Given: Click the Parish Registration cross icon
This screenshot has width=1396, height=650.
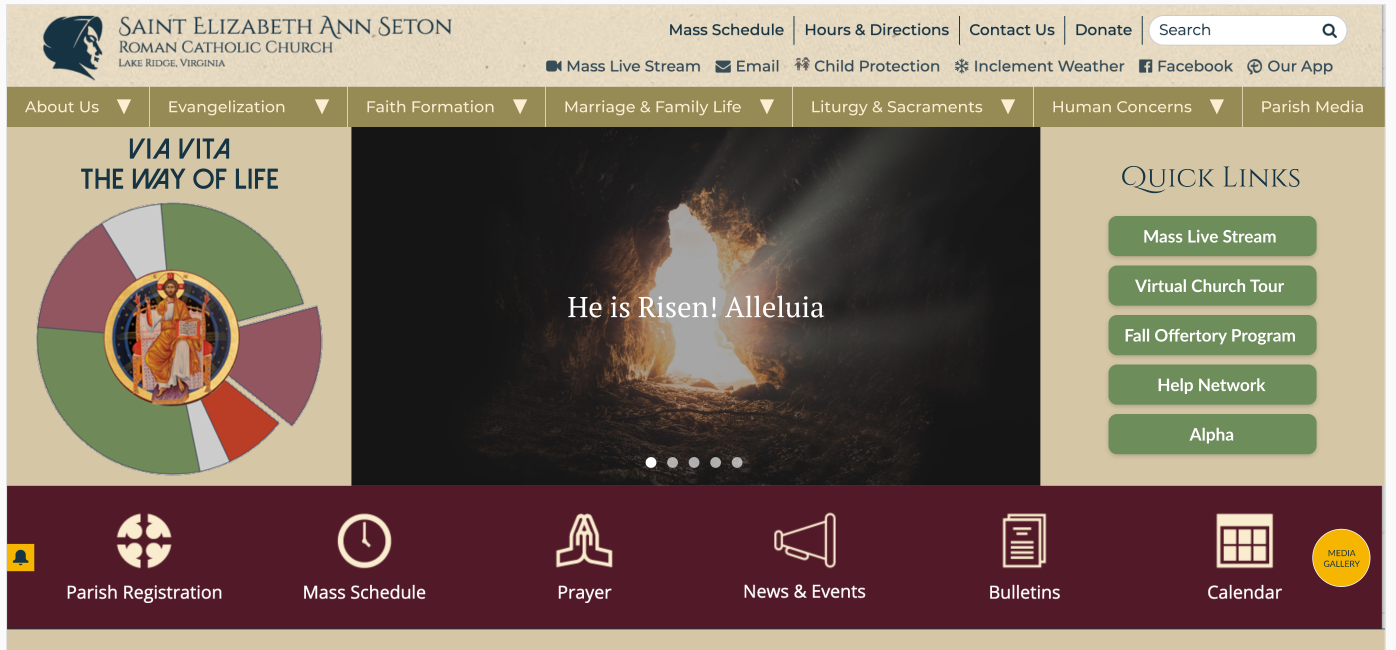Looking at the screenshot, I should coord(144,541).
